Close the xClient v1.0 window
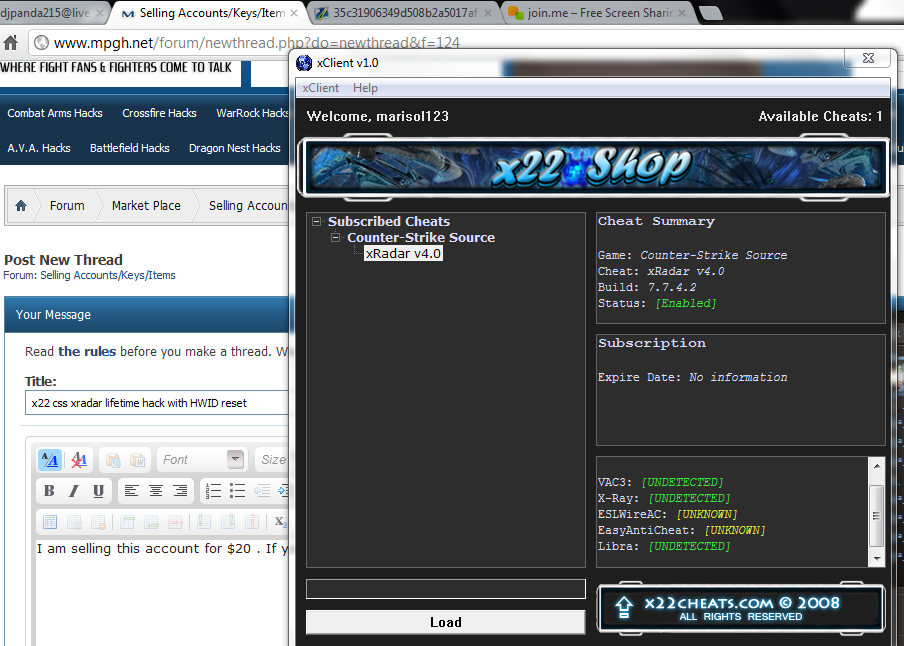This screenshot has height=646, width=904. click(868, 58)
